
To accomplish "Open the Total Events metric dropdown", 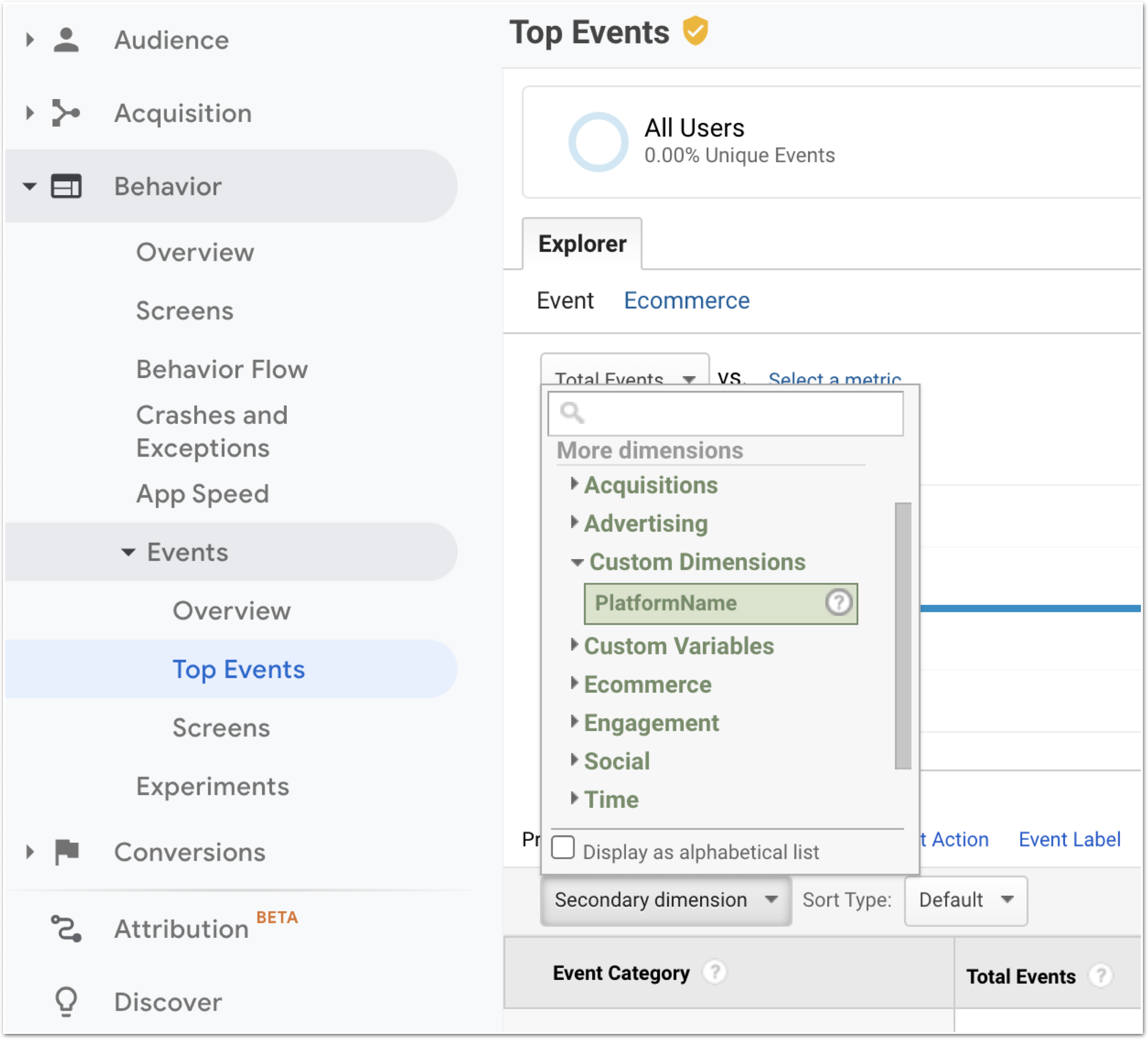I will pyautogui.click(x=624, y=370).
